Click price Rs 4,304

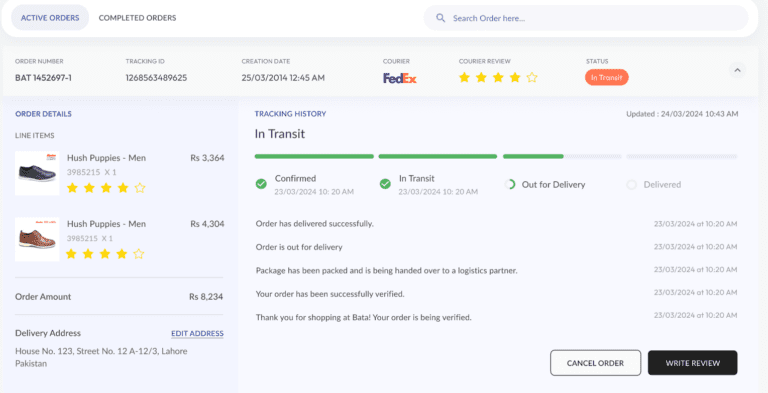[207, 224]
